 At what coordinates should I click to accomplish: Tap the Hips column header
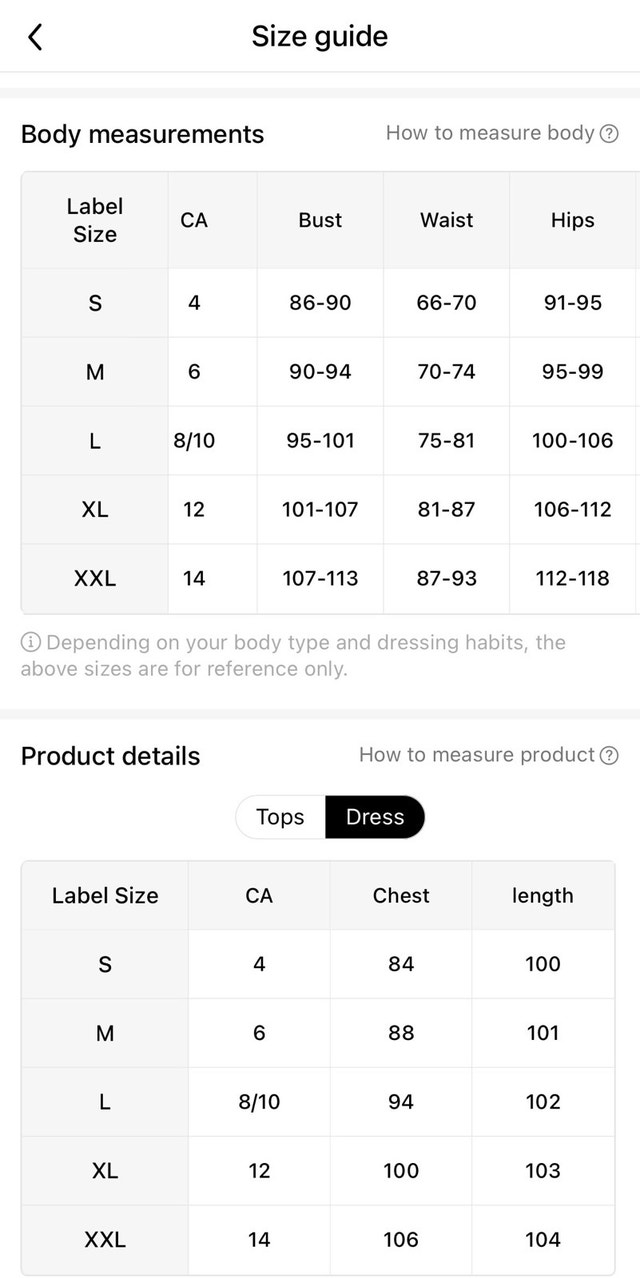coord(573,220)
